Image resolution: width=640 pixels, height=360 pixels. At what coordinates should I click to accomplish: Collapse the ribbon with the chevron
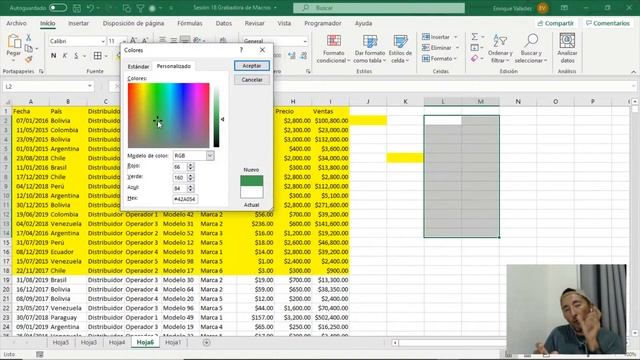point(633,72)
